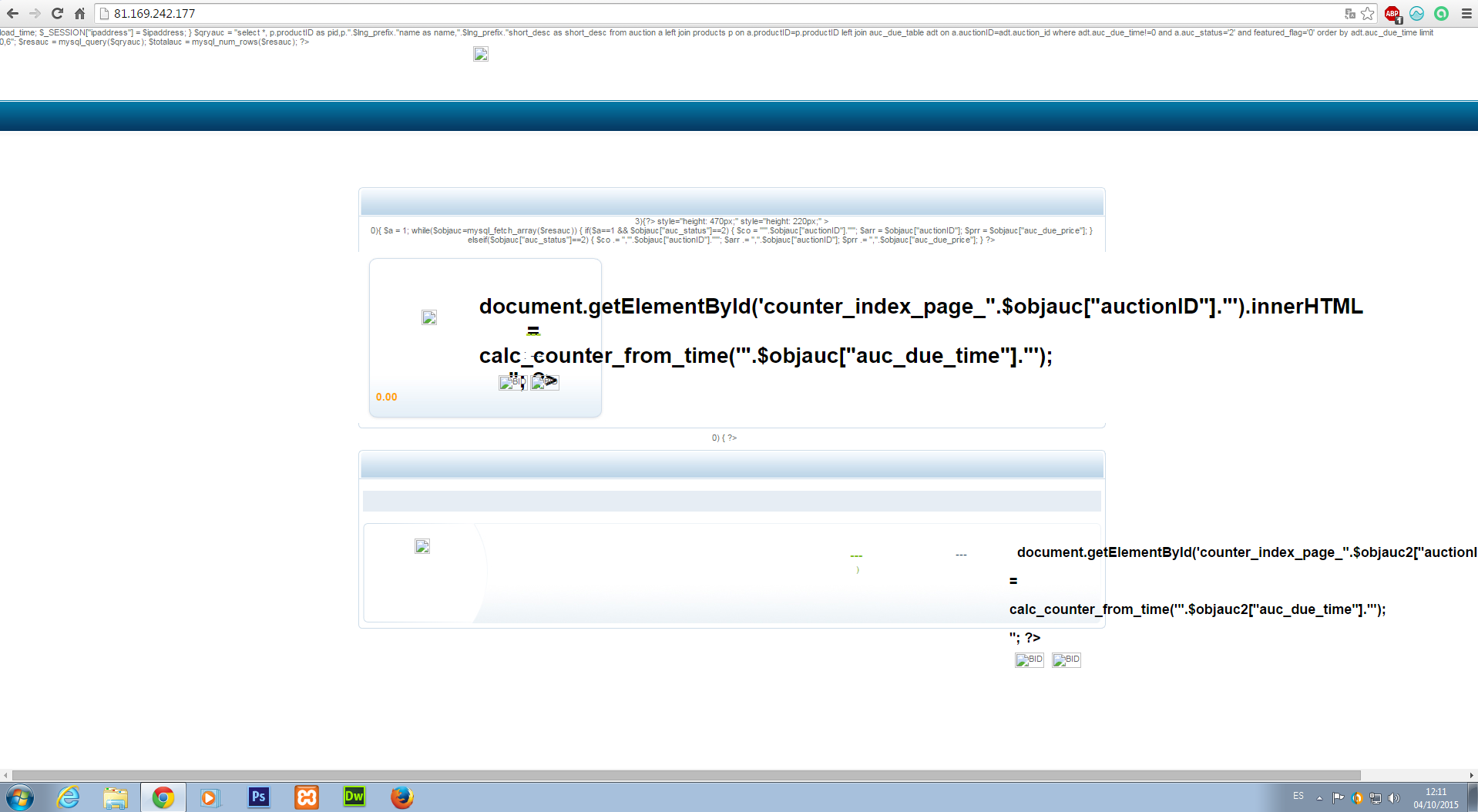This screenshot has height=812, width=1478.
Task: Open the green circular extension icon
Action: [x=1441, y=13]
